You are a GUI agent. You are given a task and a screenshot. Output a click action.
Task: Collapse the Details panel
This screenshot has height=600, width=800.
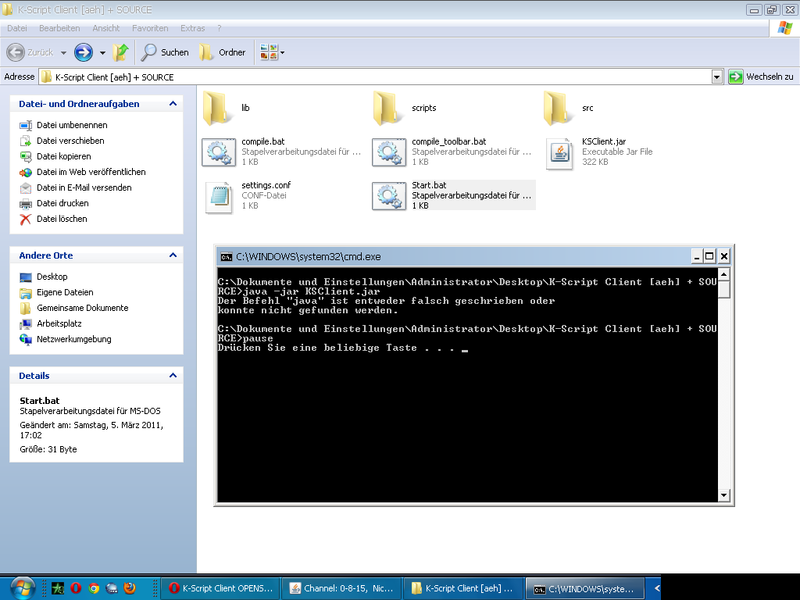click(173, 376)
